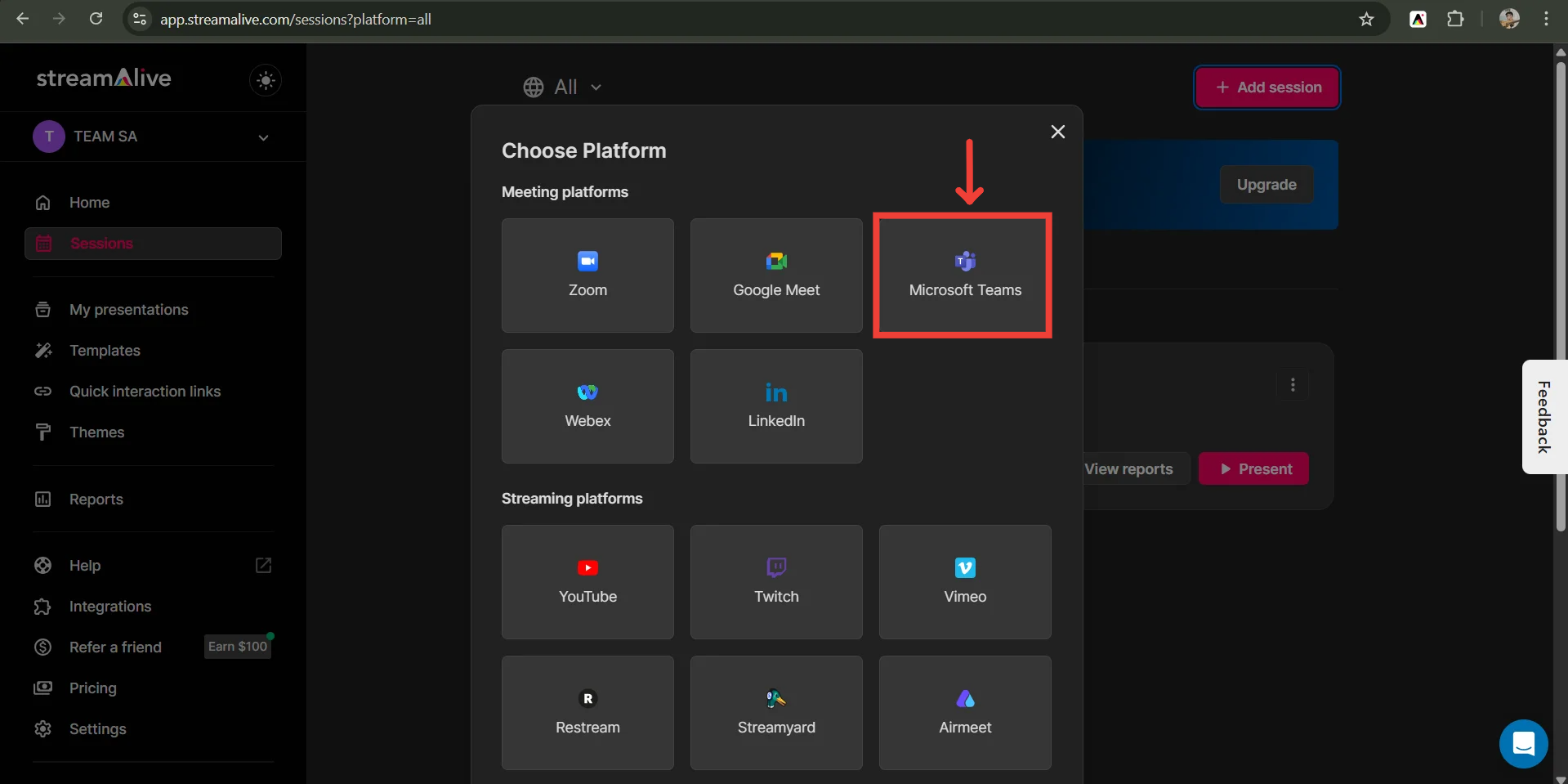Go to Home in the sidebar

click(153, 203)
